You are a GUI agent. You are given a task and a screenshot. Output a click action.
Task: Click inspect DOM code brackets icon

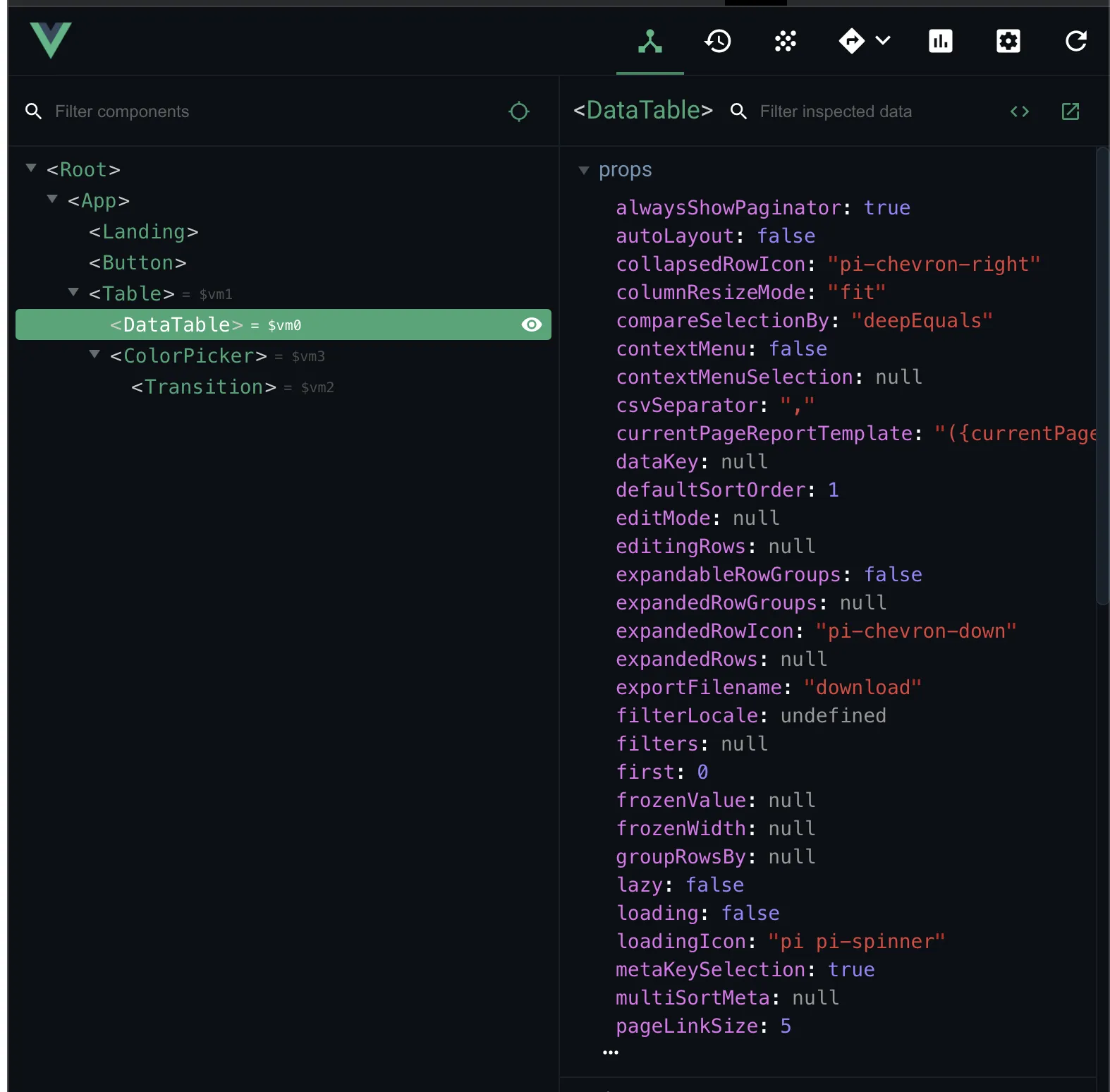tap(1019, 111)
